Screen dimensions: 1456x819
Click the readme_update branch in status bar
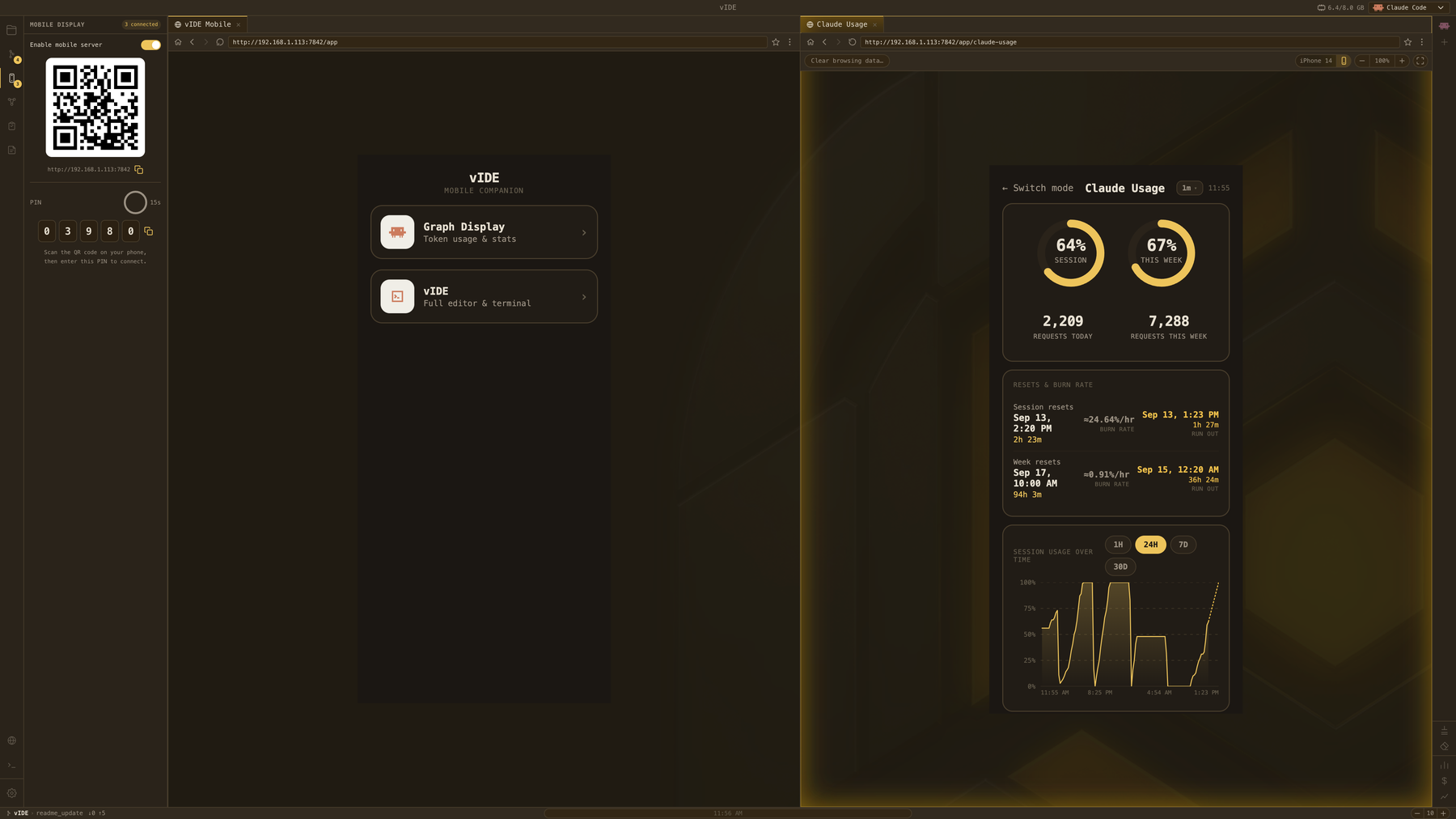click(59, 813)
